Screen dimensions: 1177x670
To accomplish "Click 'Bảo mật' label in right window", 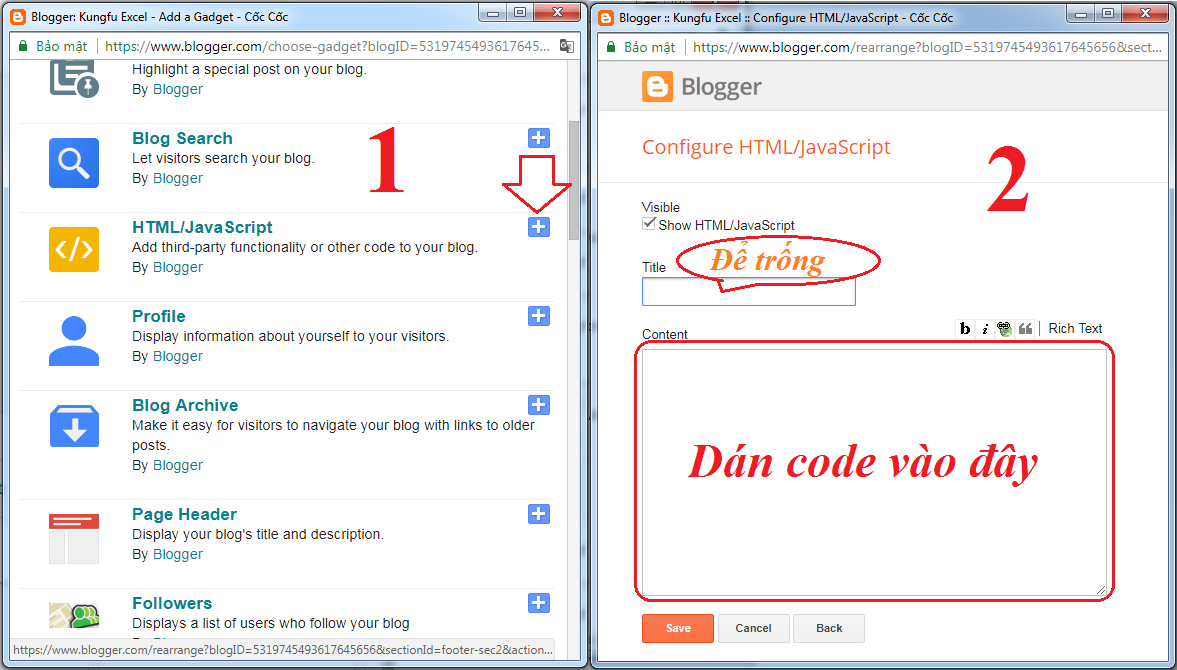I will (x=649, y=47).
